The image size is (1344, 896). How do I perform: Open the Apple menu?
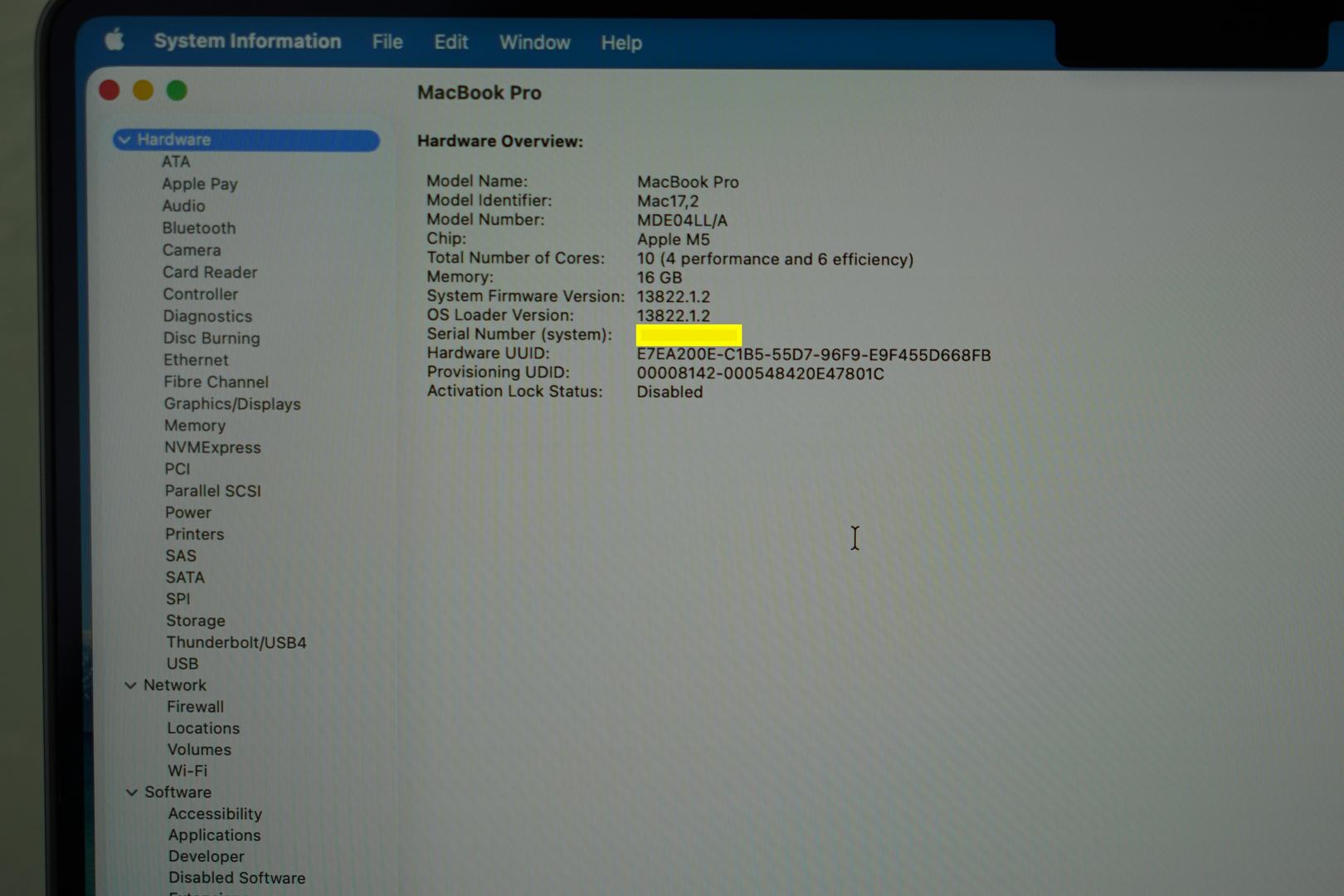pyautogui.click(x=114, y=39)
